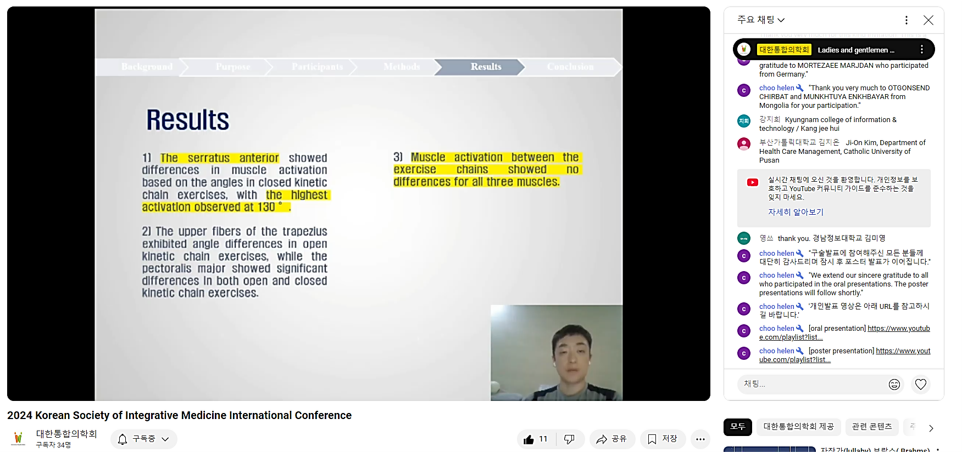Screen dimensions: 962x452
Task: Expand the 구독중 subscription notification dropdown
Action: pyautogui.click(x=144, y=439)
